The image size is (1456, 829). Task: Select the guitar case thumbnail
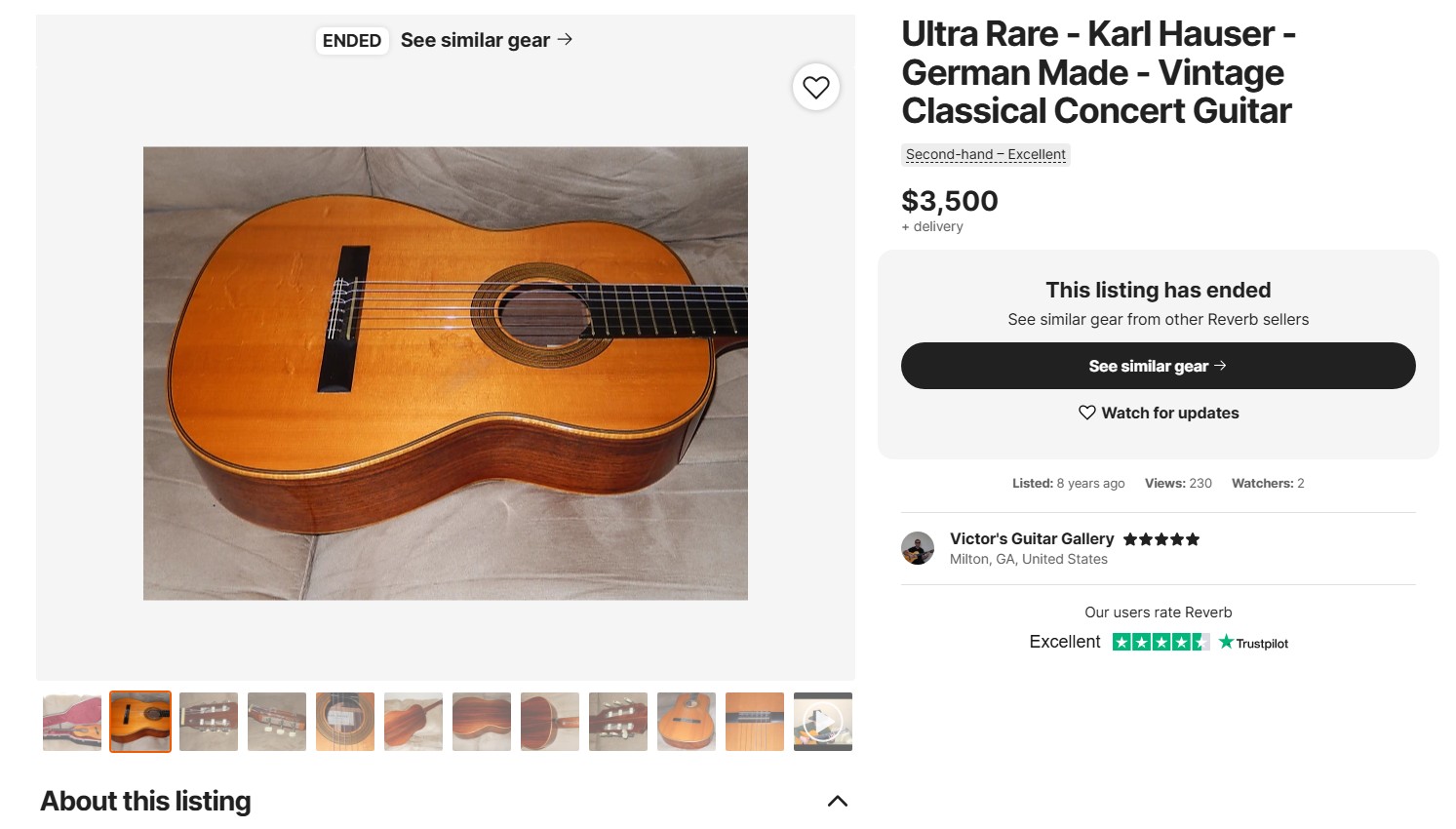tap(72, 722)
